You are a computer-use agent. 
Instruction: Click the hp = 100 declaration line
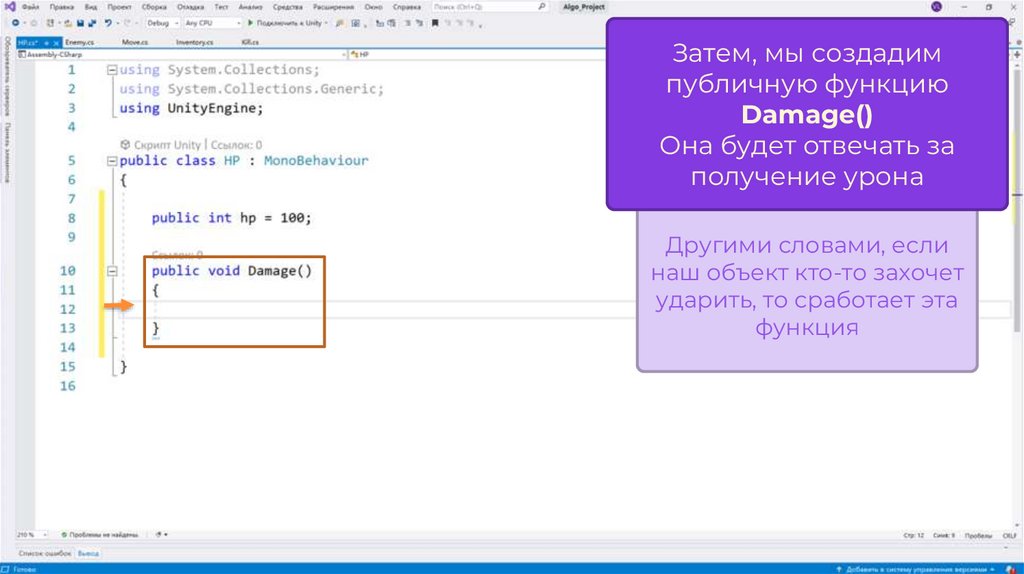pos(232,218)
